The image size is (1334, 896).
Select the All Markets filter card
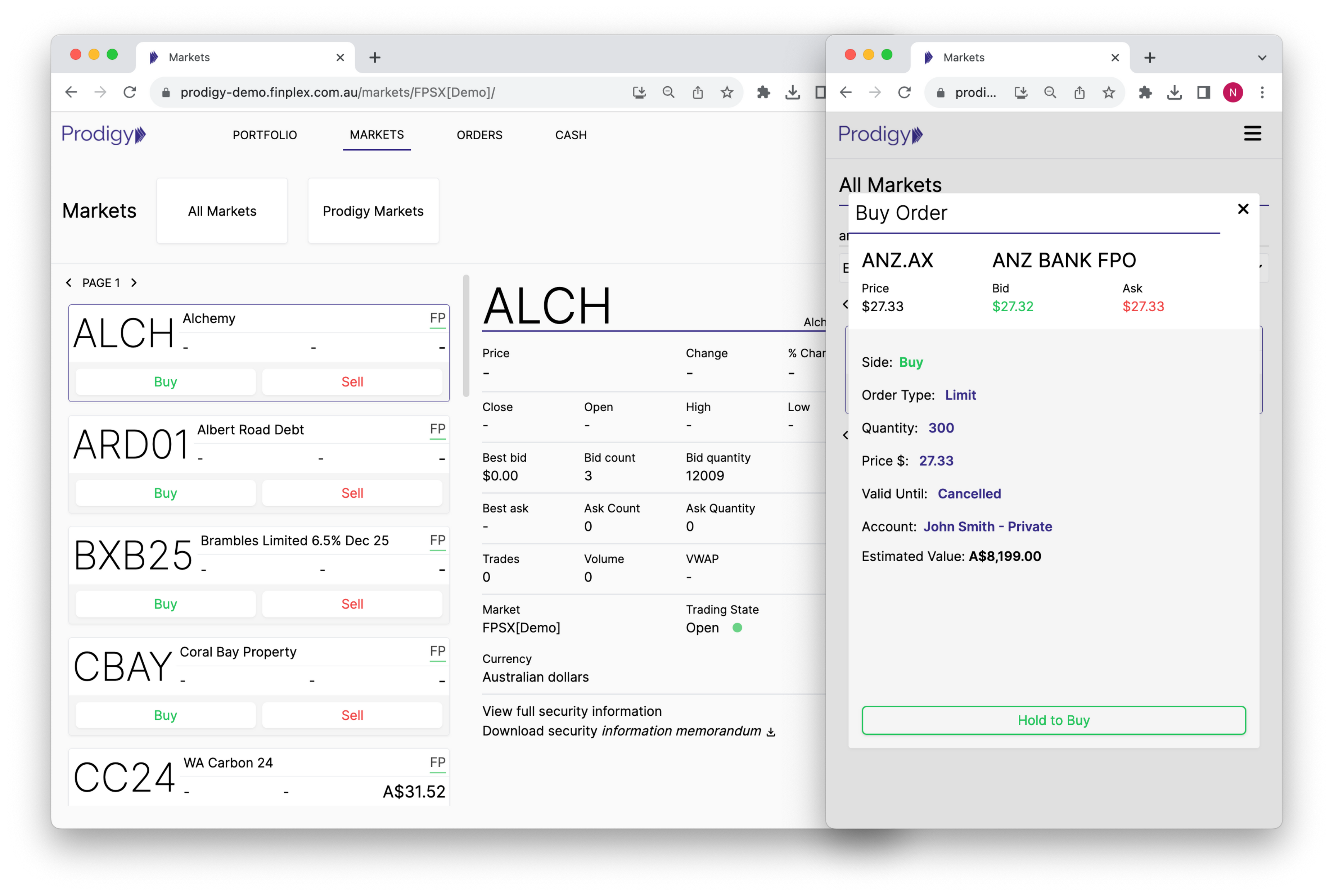coord(222,212)
